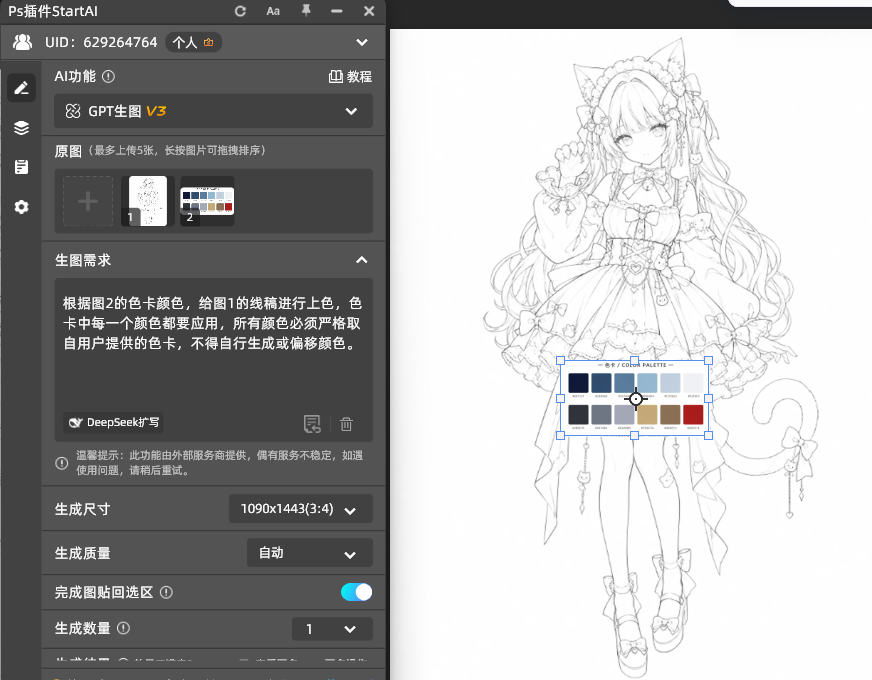Open the 教程 tutorial link
This screenshot has width=872, height=680.
click(350, 77)
